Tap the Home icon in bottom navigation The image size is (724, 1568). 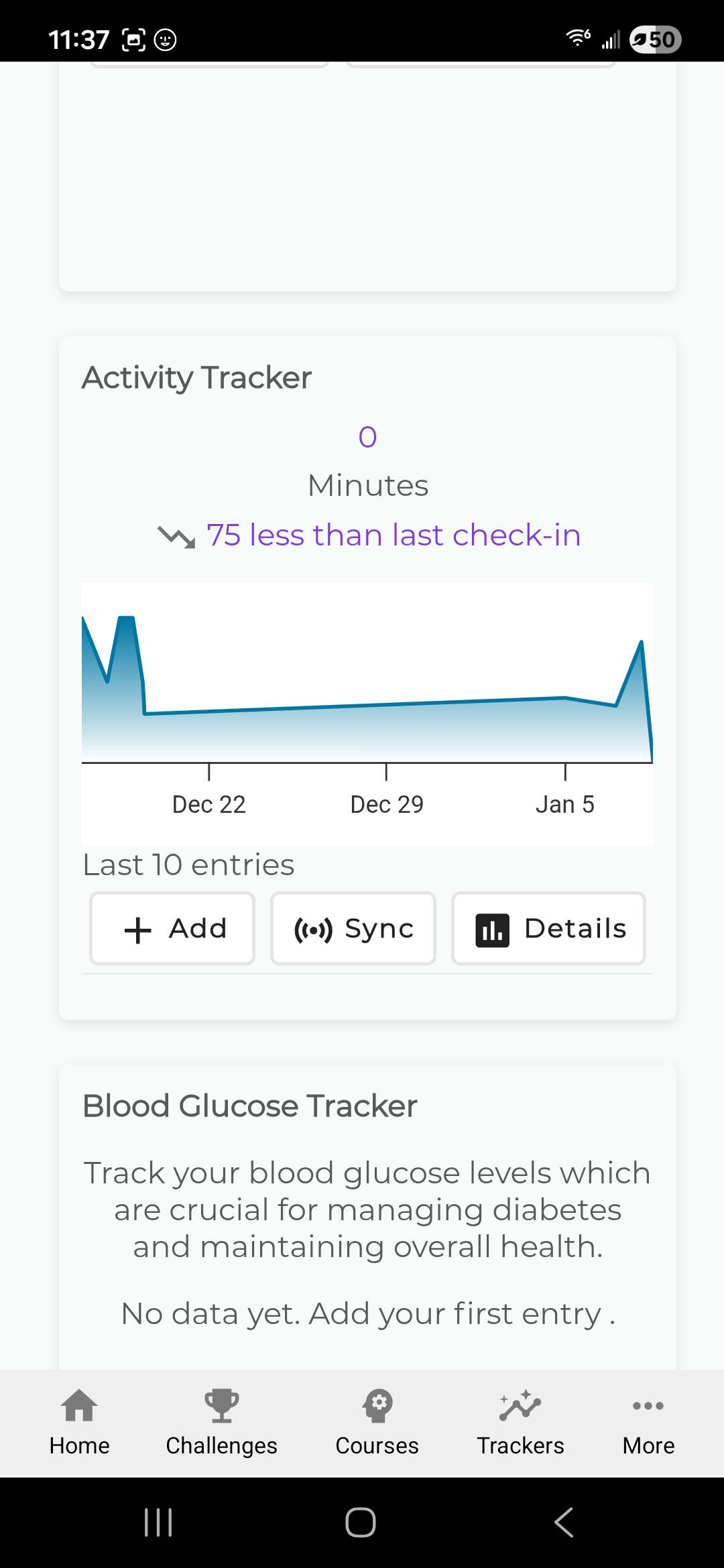pos(79,1405)
